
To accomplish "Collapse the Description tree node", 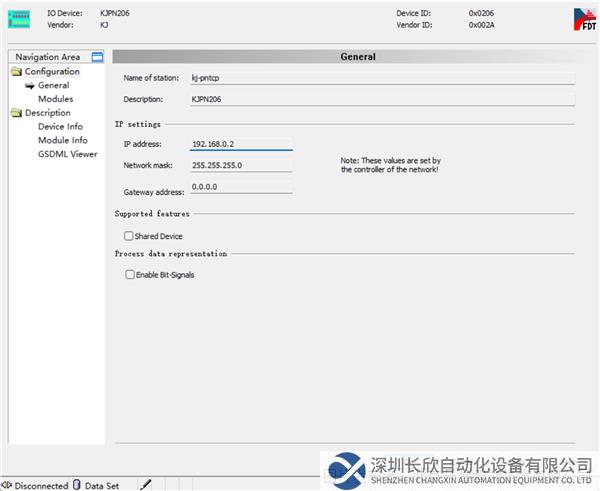I will pos(47,113).
